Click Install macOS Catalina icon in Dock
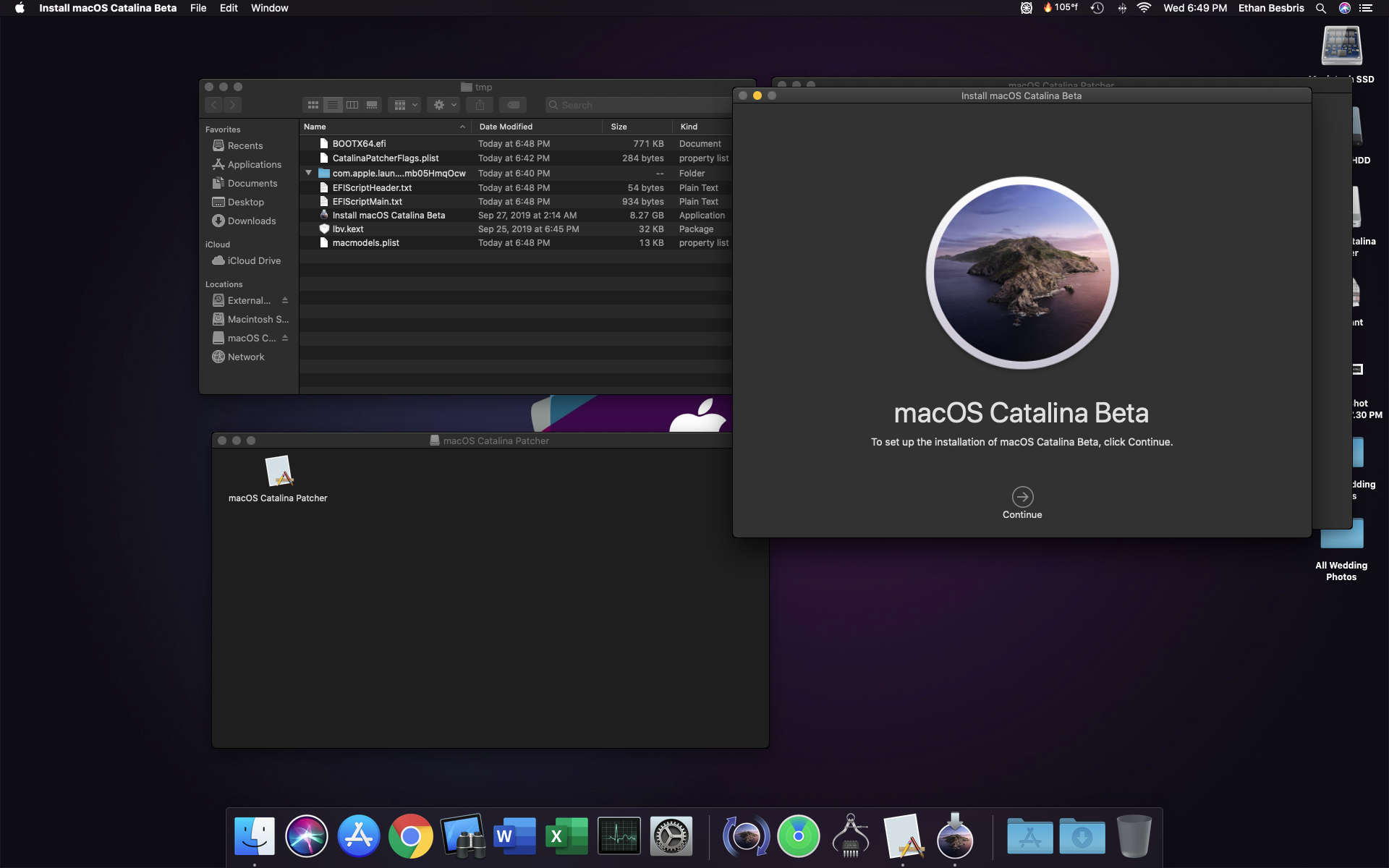The height and width of the screenshot is (868, 1389). (x=955, y=836)
